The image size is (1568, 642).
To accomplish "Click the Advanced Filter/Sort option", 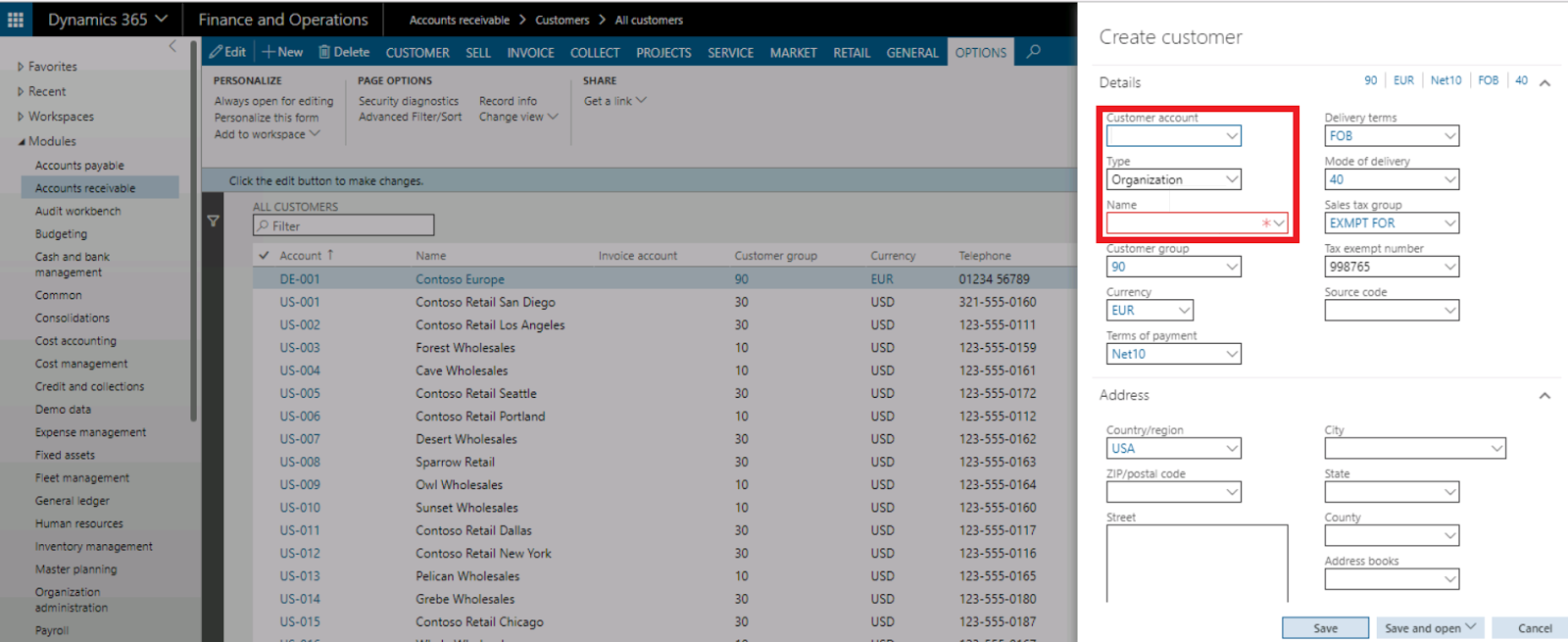I will tap(410, 117).
